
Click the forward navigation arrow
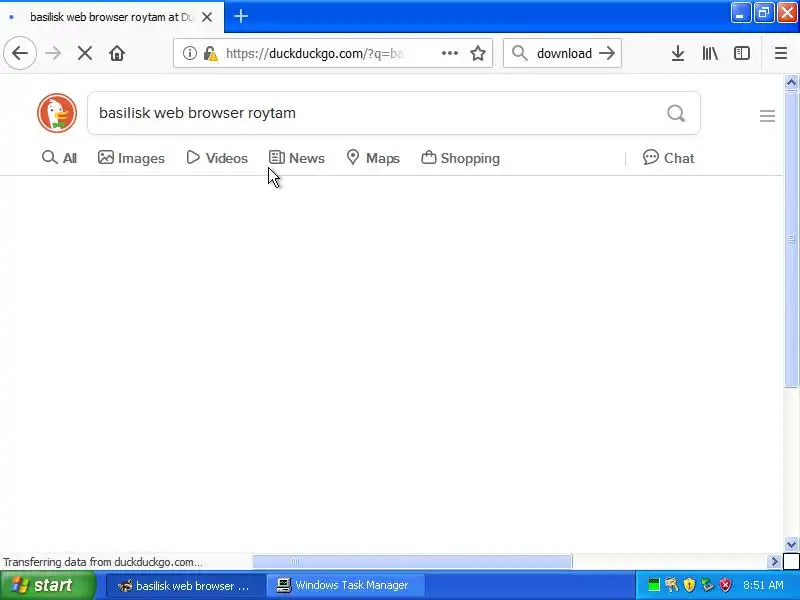[53, 53]
